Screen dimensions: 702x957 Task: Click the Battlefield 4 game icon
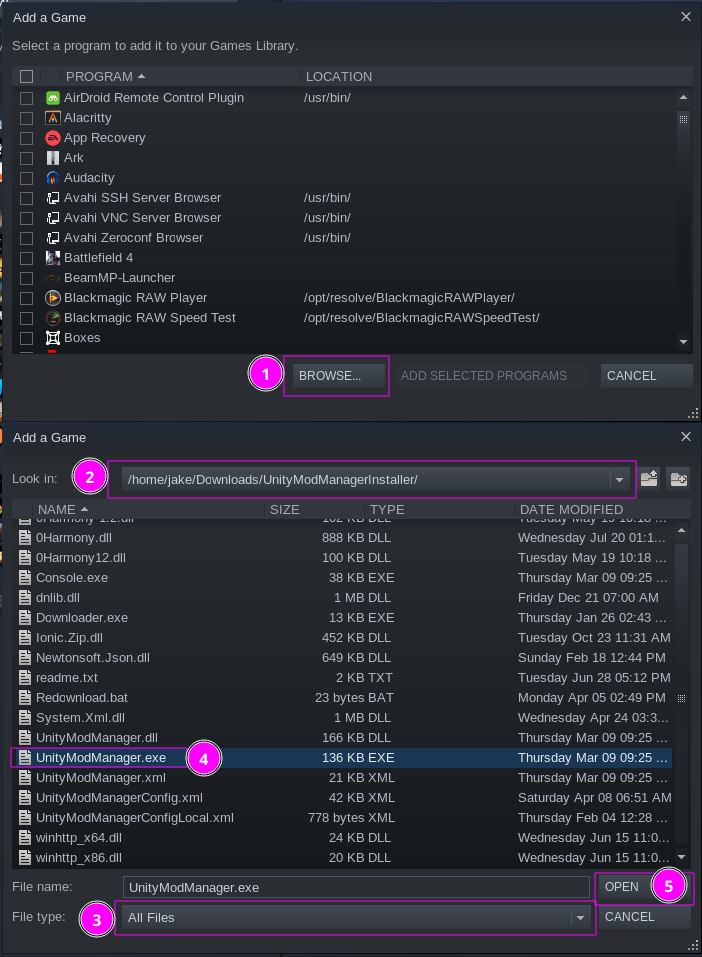click(x=53, y=258)
